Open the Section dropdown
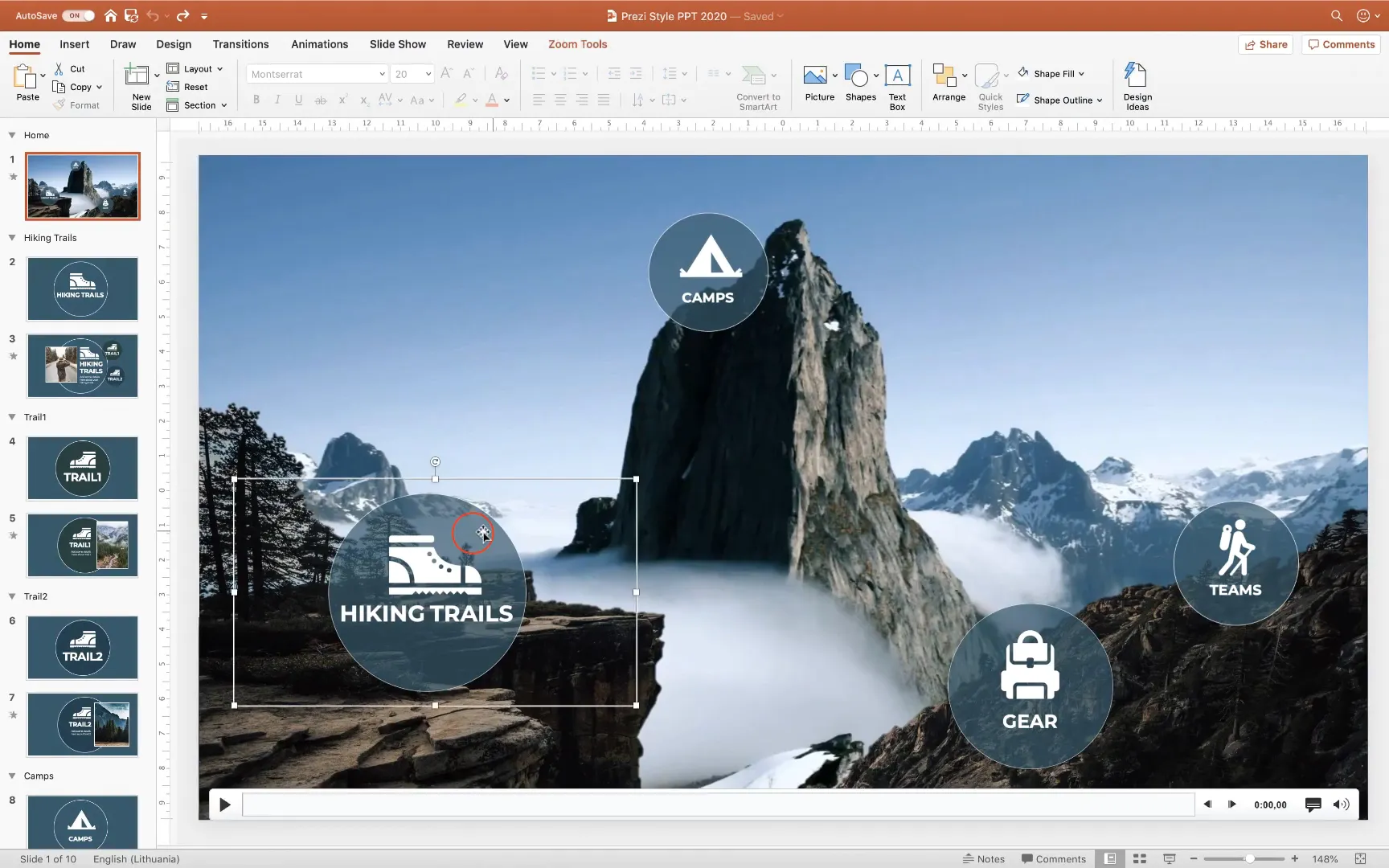Screen dimensions: 1389x868 point(197,105)
